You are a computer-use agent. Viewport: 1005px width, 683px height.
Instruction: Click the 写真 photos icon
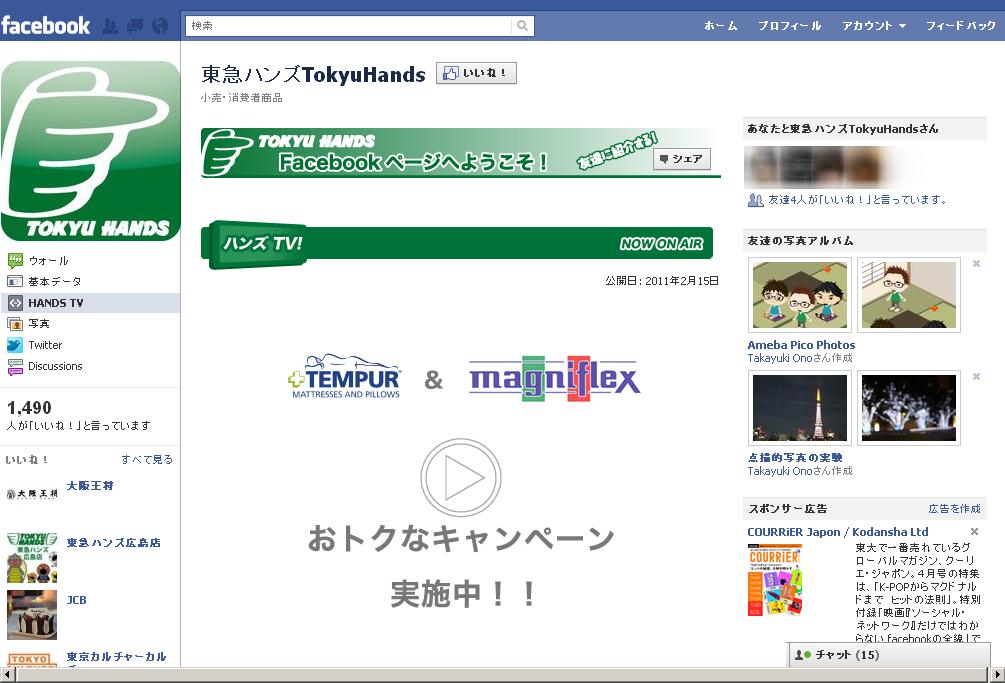click(15, 324)
